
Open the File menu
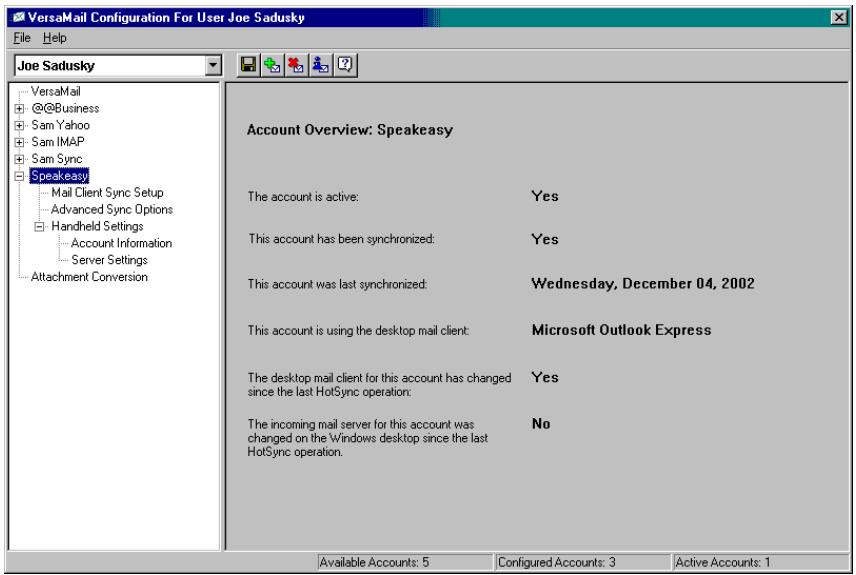(22, 38)
